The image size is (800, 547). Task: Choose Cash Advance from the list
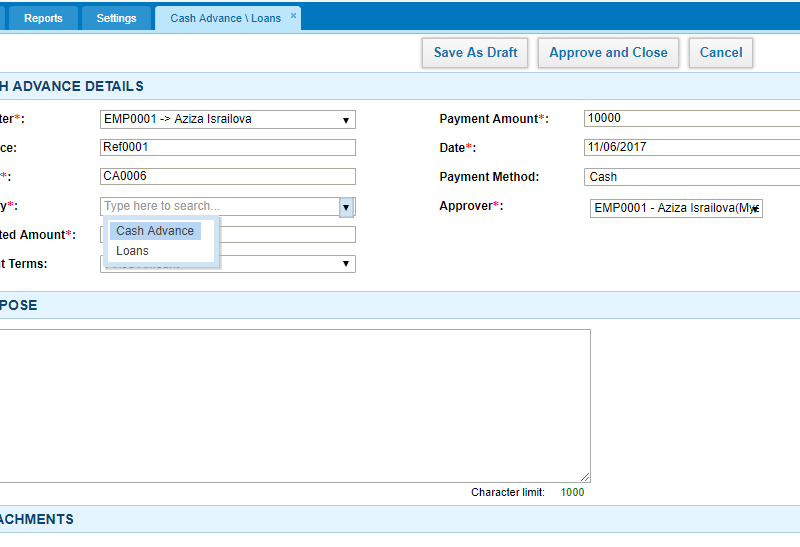pos(155,231)
